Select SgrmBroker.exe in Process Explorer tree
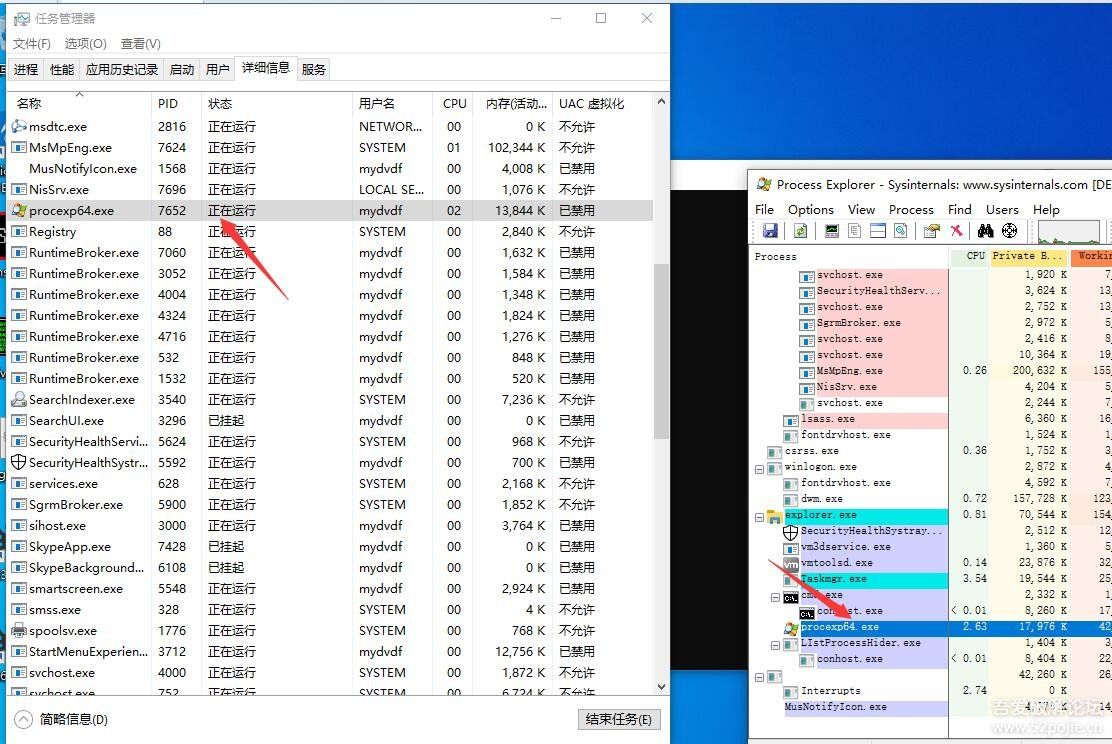The width and height of the screenshot is (1112, 744). coord(859,323)
